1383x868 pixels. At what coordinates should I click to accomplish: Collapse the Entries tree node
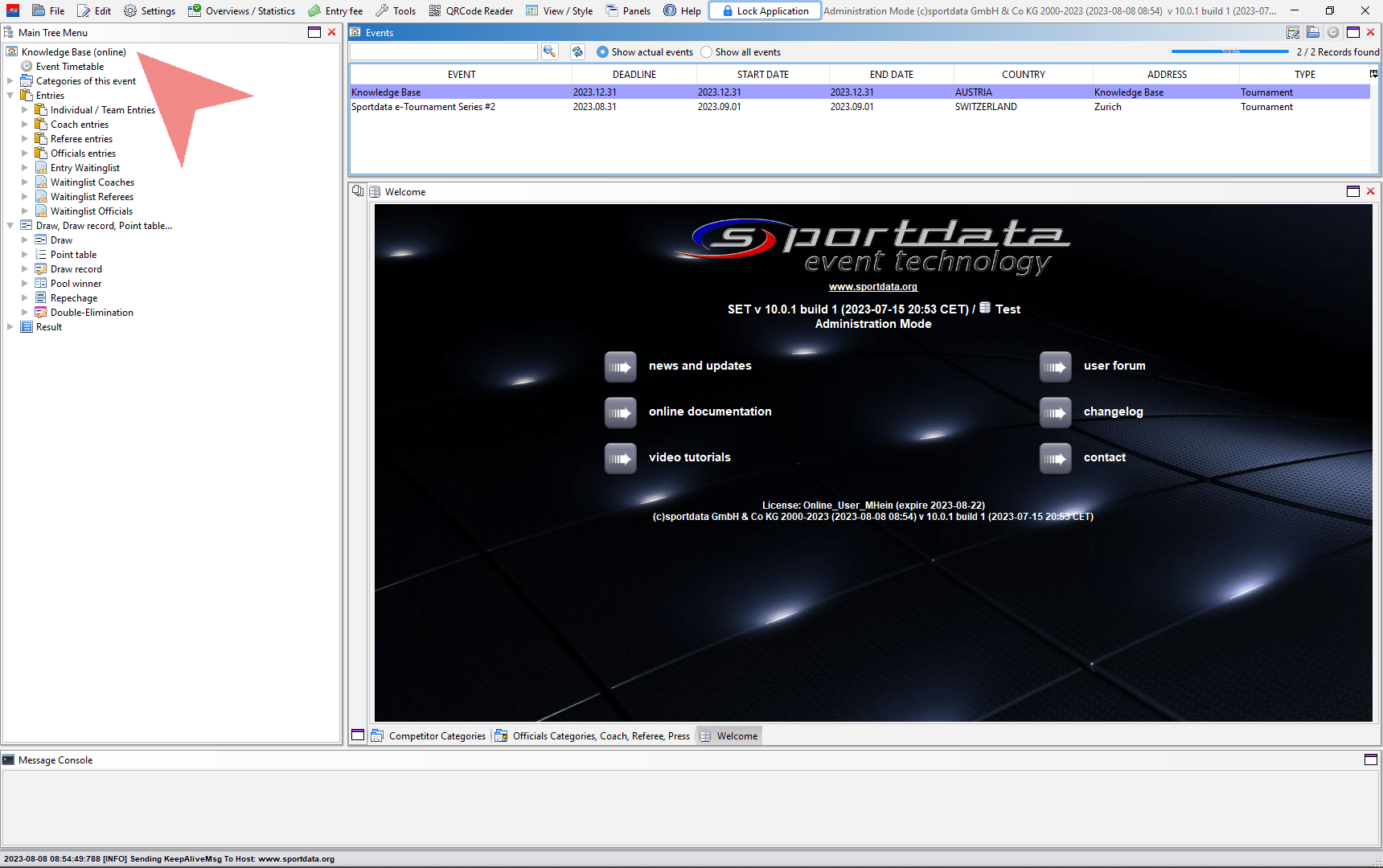(10, 96)
